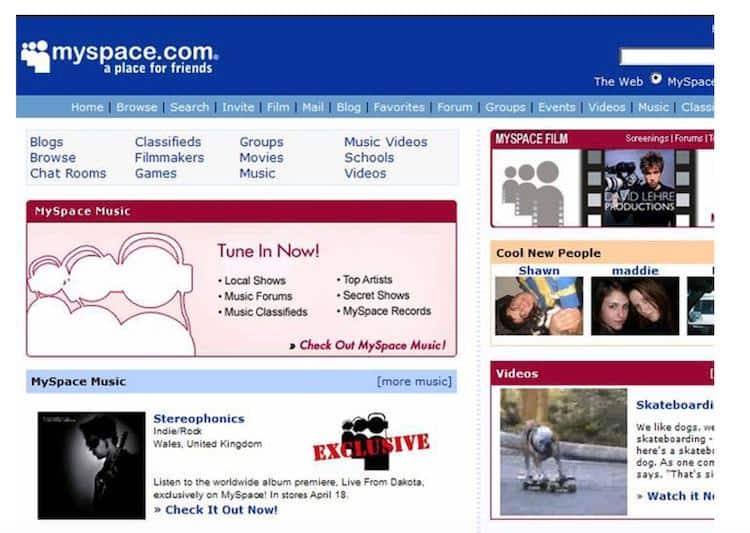Open Film in the navigation bar
The height and width of the screenshot is (533, 750).
278,107
